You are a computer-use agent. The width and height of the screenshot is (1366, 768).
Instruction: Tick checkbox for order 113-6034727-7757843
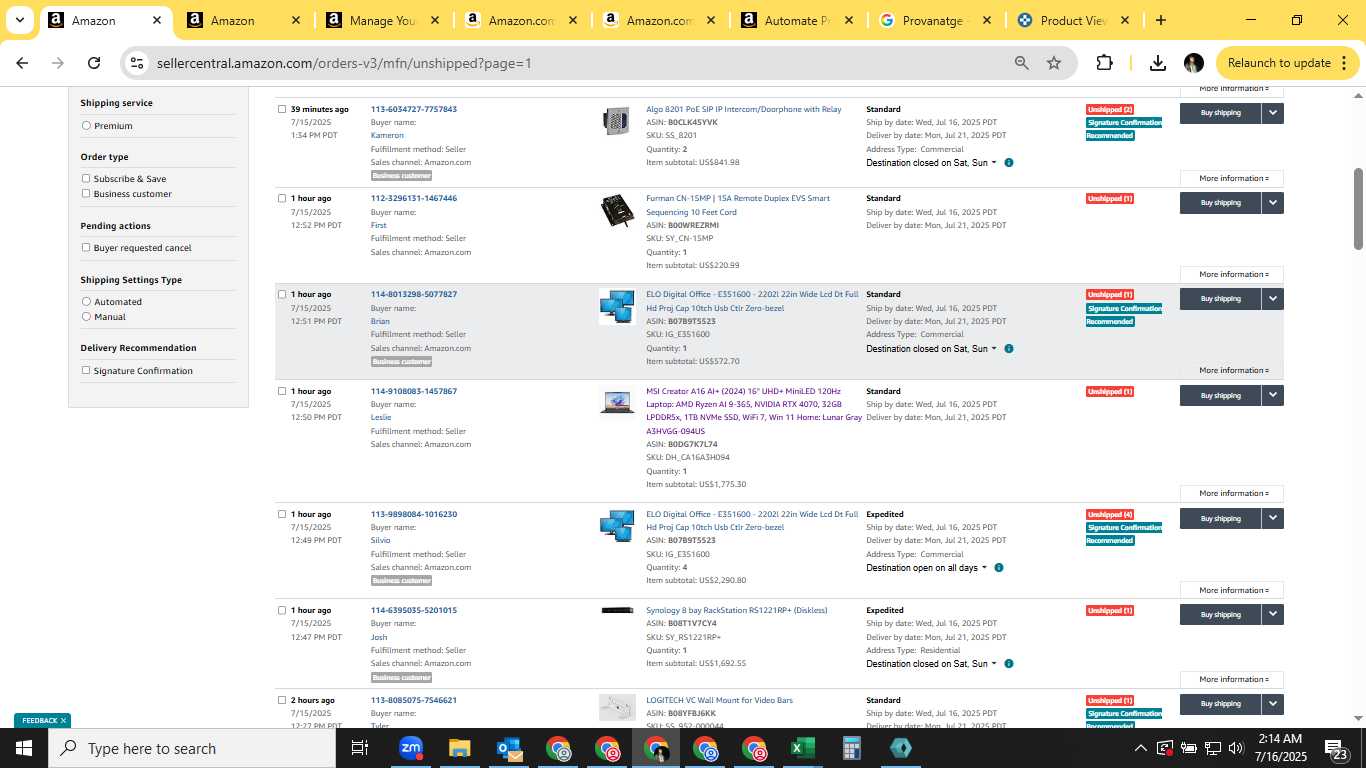tap(282, 109)
